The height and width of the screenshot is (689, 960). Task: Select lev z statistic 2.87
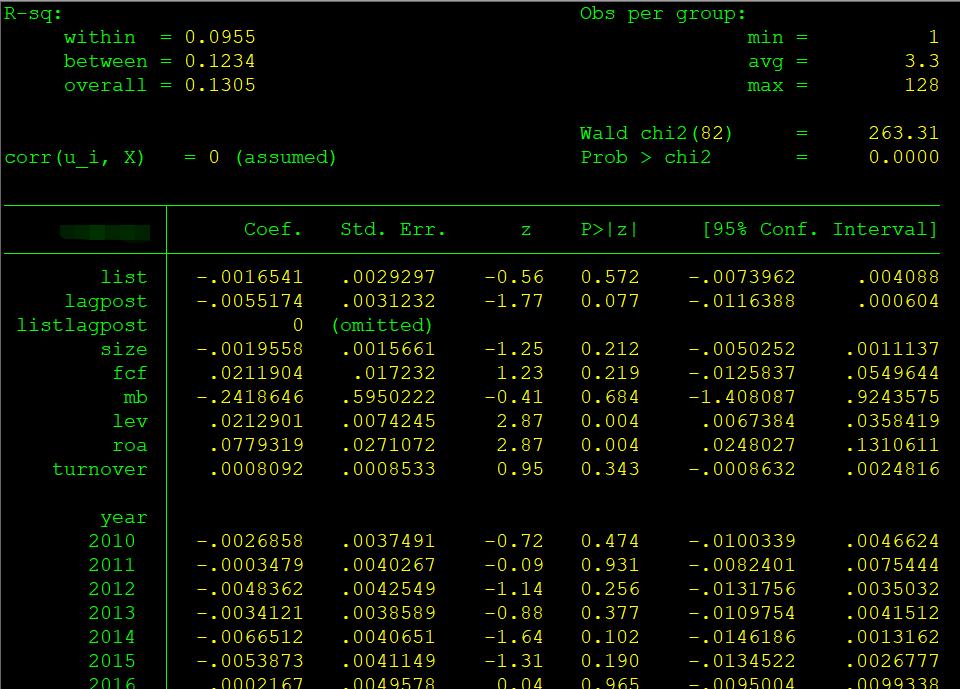(520, 421)
